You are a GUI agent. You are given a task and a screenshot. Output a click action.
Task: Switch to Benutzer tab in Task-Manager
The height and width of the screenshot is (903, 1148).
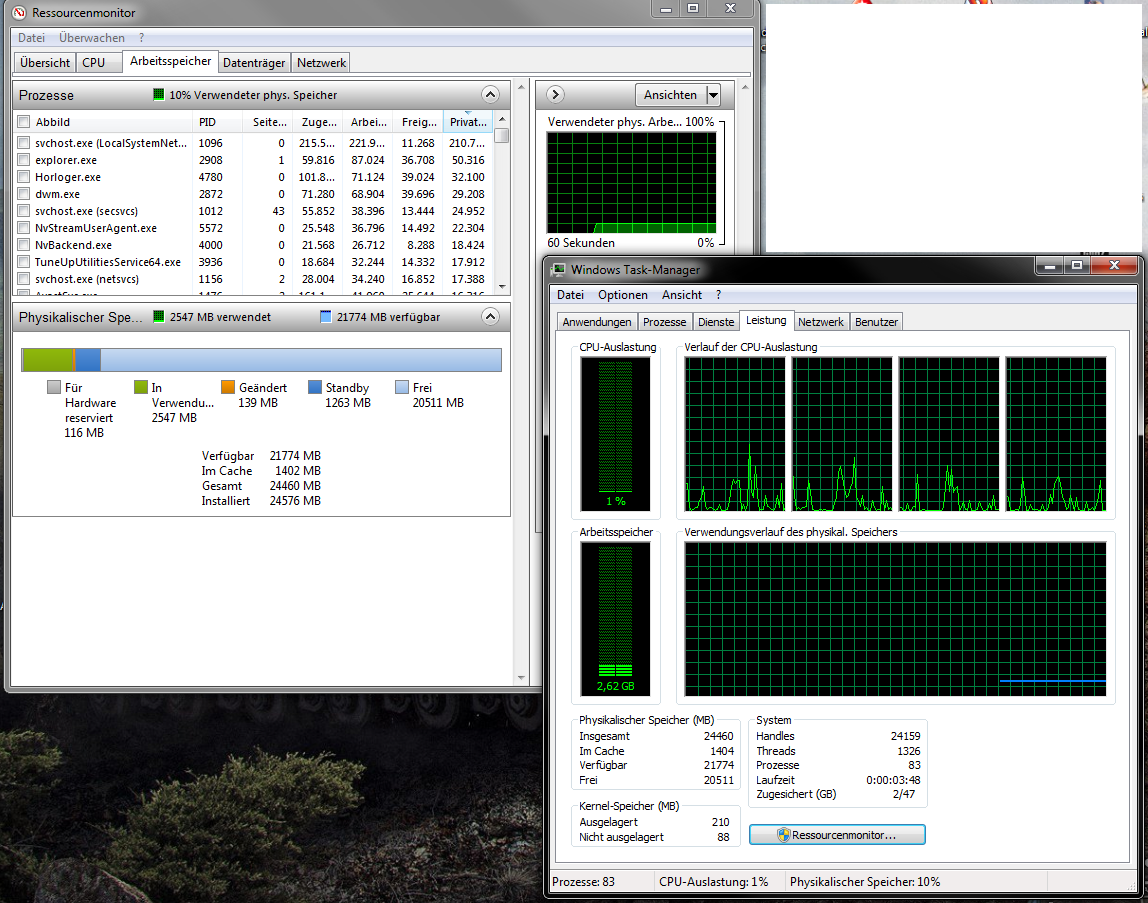pos(876,322)
